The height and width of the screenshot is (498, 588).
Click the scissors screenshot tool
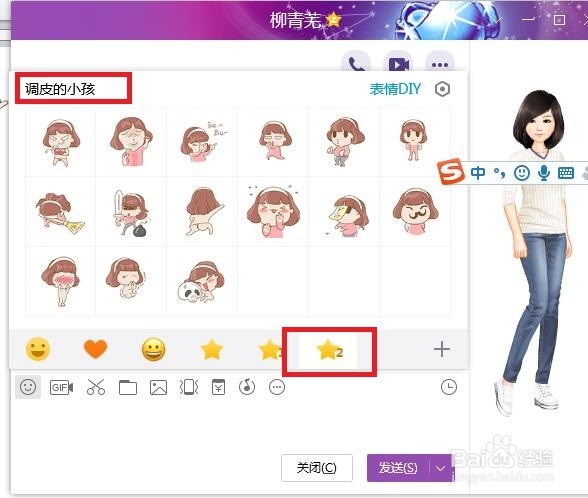96,387
